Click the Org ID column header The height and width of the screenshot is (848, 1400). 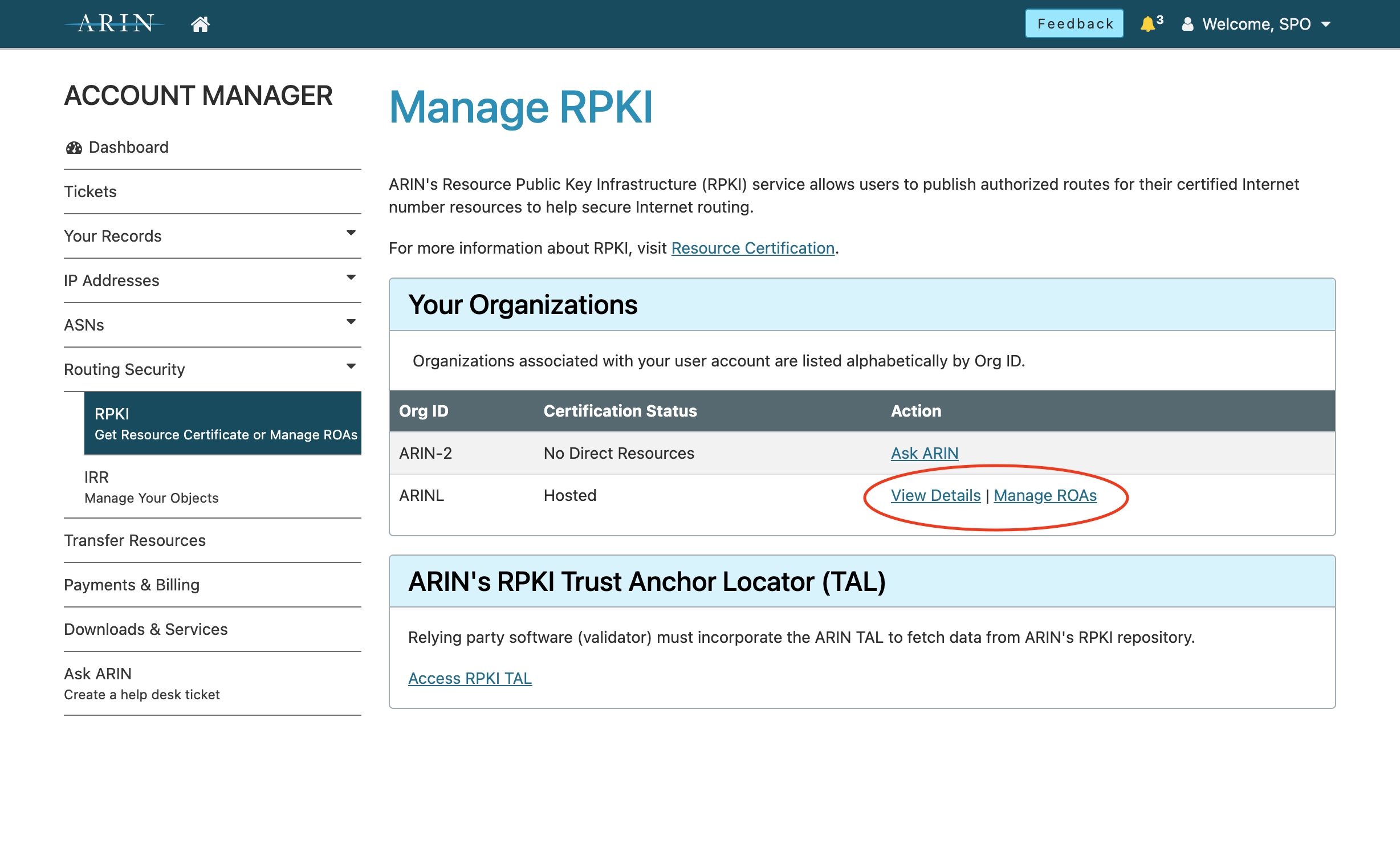[424, 411]
